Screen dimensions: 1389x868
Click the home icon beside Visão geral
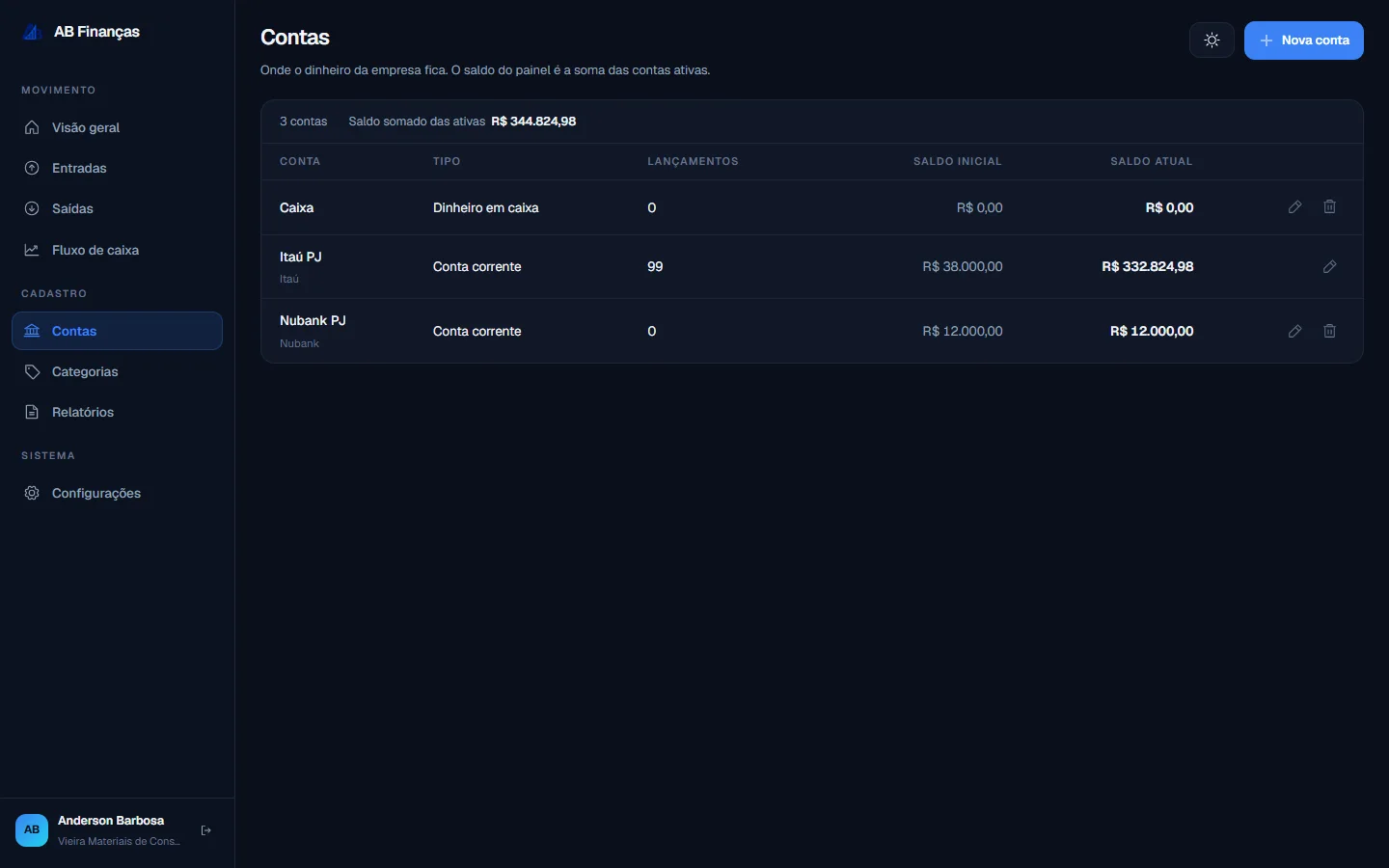coord(32,127)
